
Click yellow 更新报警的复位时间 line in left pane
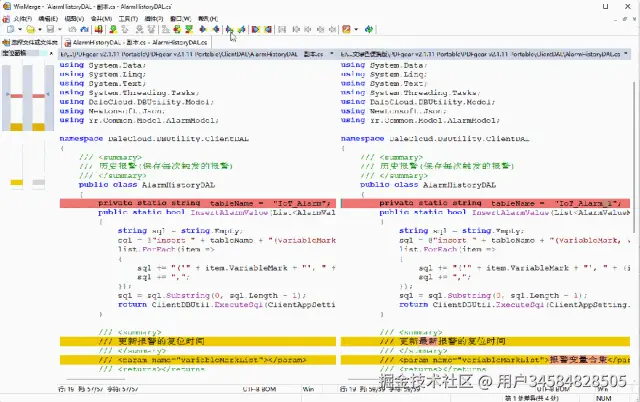point(198,341)
